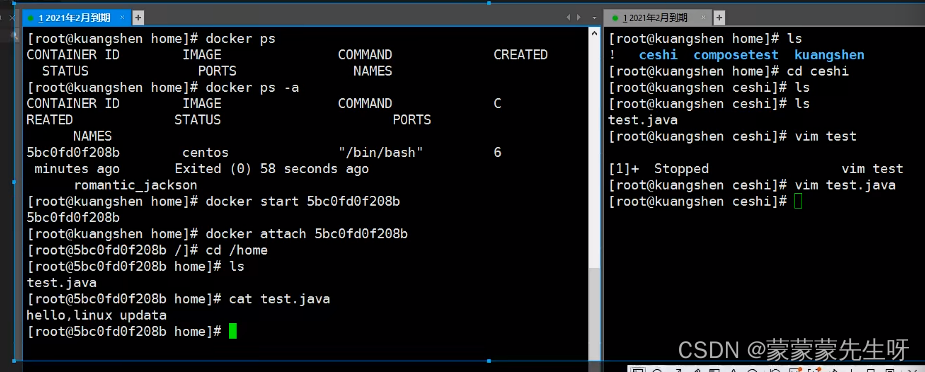Click the 'cd ceshi' command text
Viewport: 925px width, 372px height.
[x=818, y=71]
